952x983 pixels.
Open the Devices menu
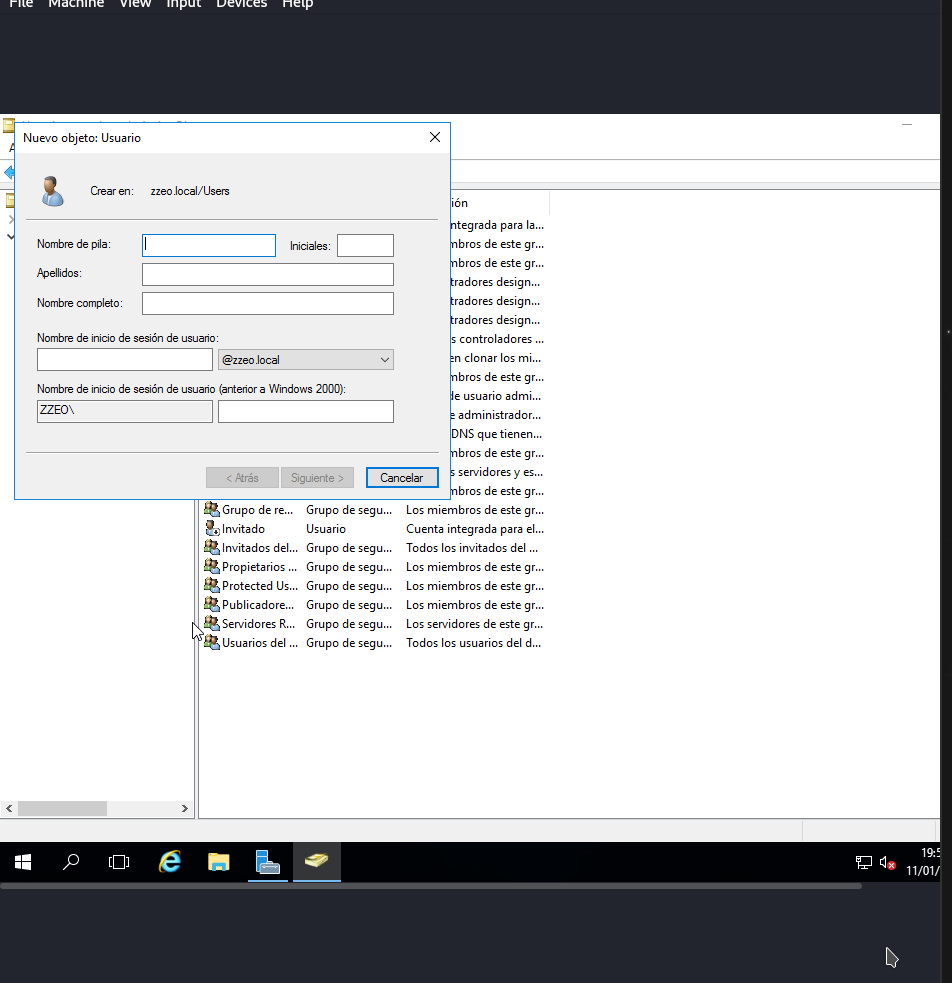point(241,4)
